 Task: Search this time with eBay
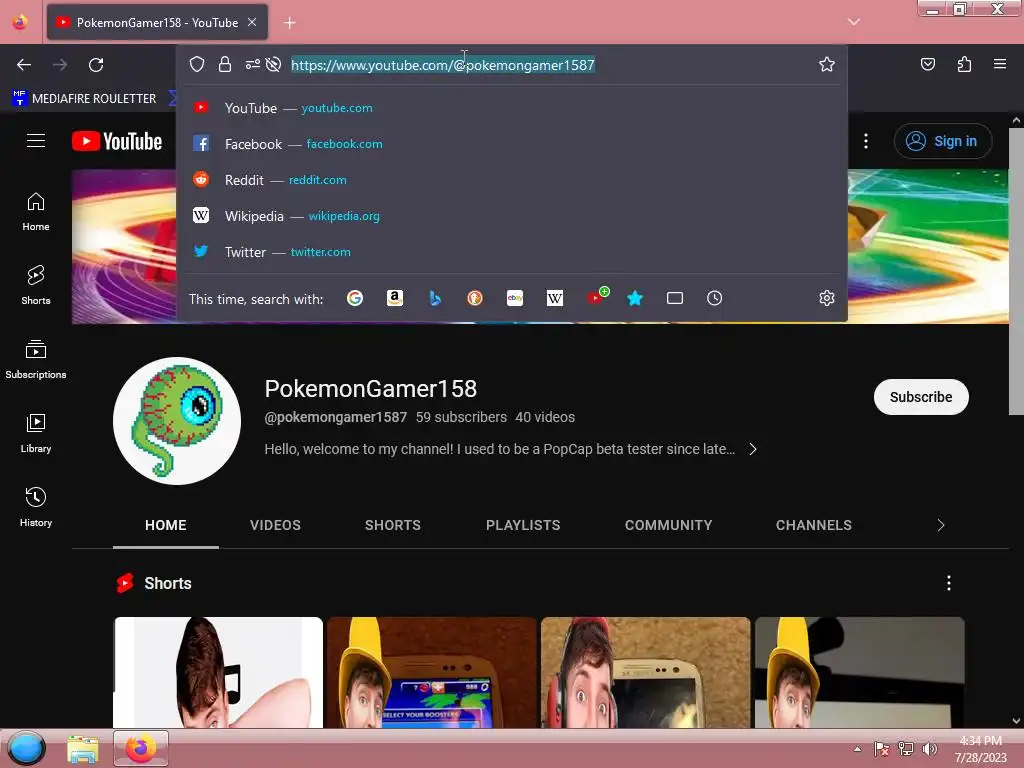[x=515, y=298]
